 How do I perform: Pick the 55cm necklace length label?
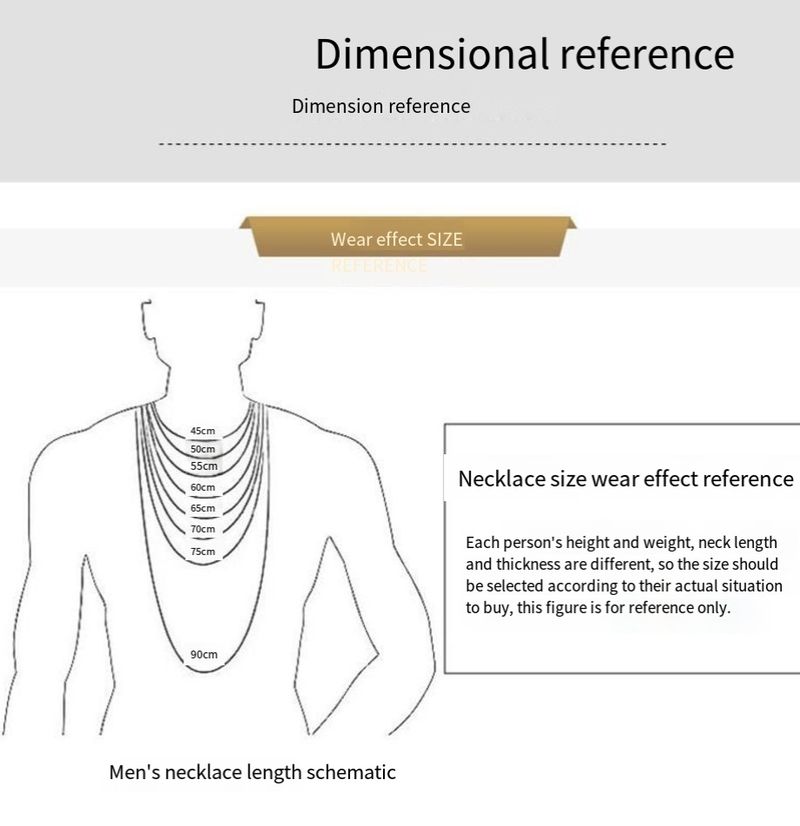pos(203,466)
